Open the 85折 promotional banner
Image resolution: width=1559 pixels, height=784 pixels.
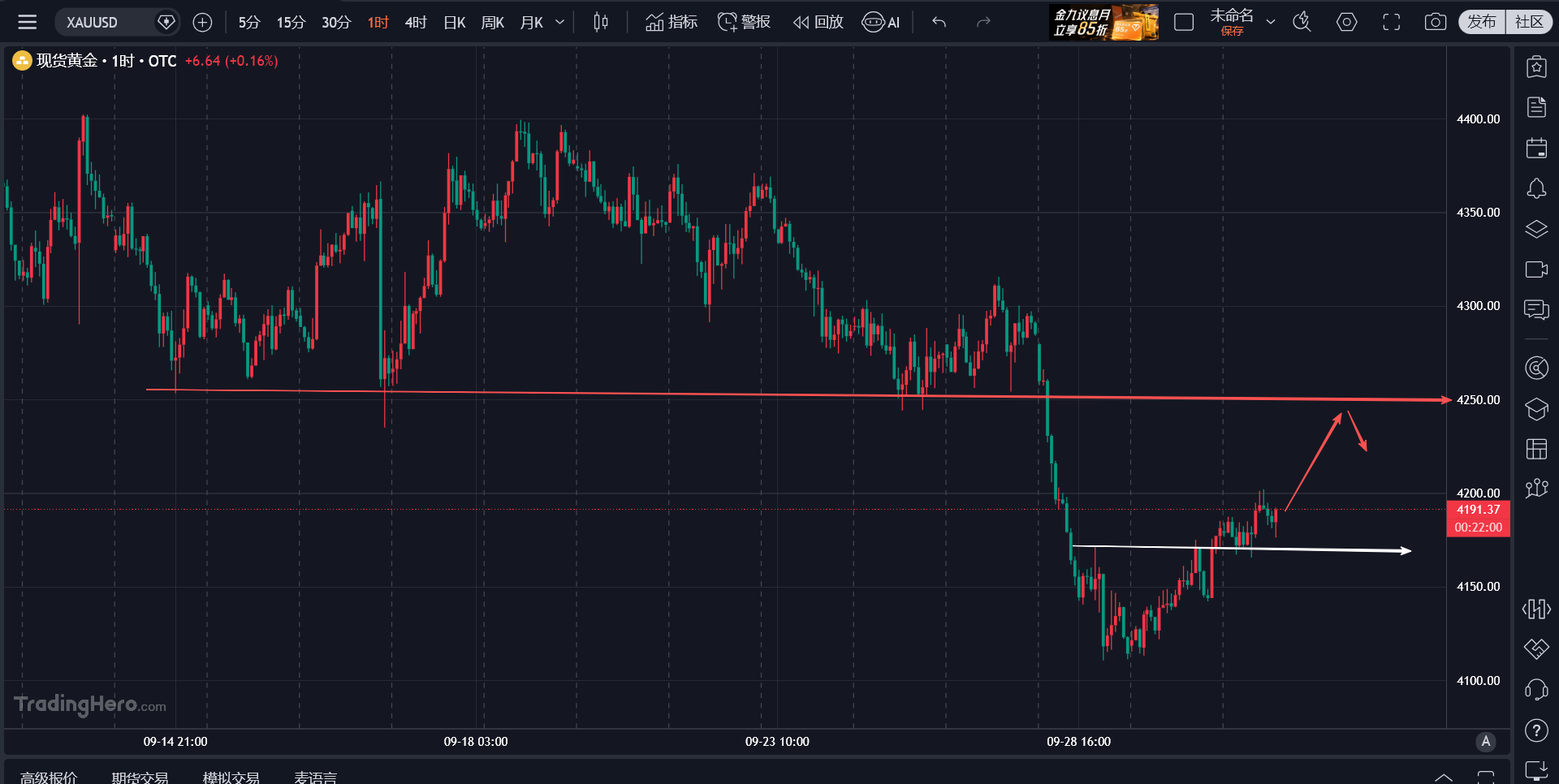tap(1104, 22)
